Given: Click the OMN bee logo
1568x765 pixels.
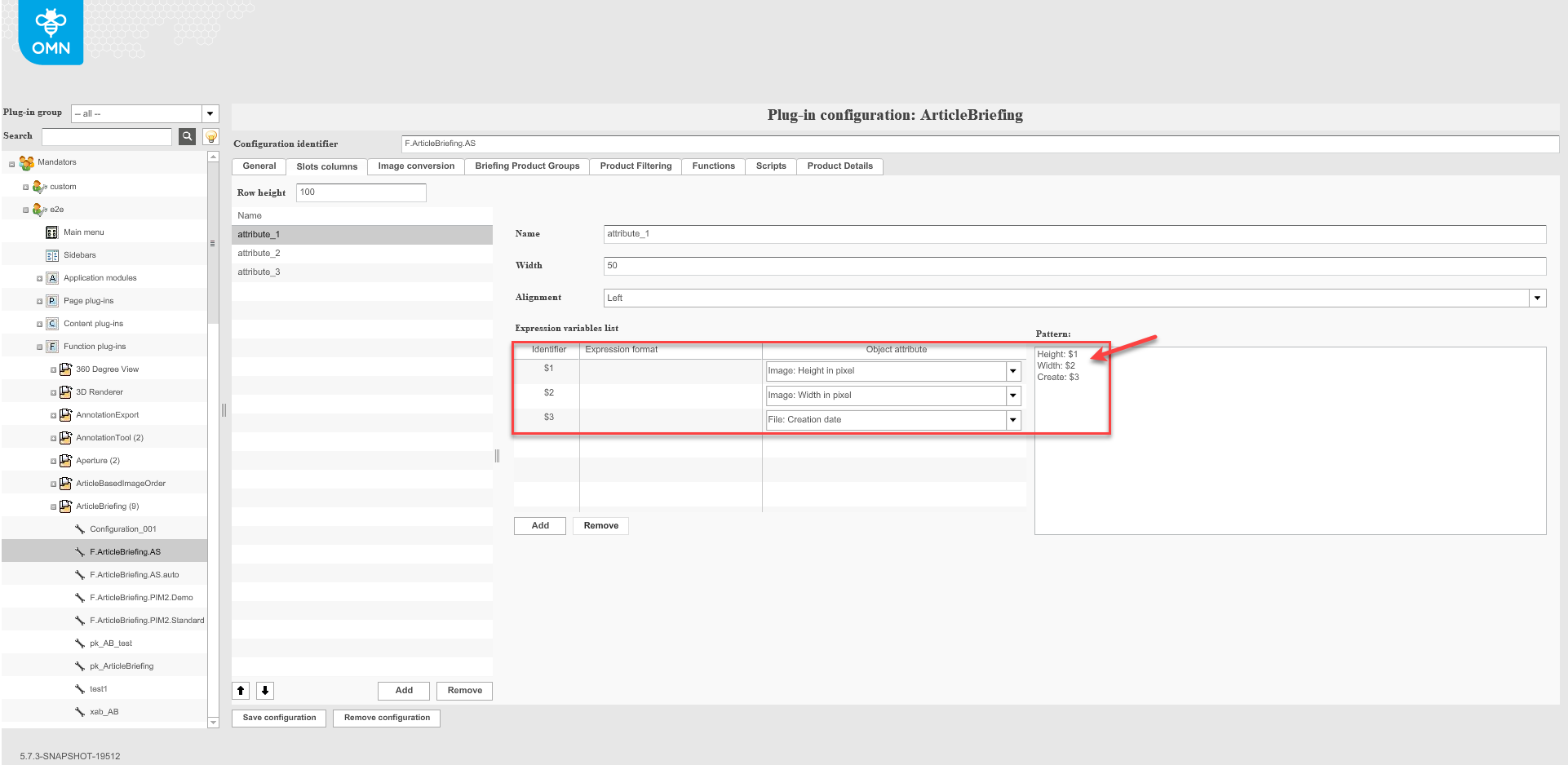Looking at the screenshot, I should (x=51, y=33).
